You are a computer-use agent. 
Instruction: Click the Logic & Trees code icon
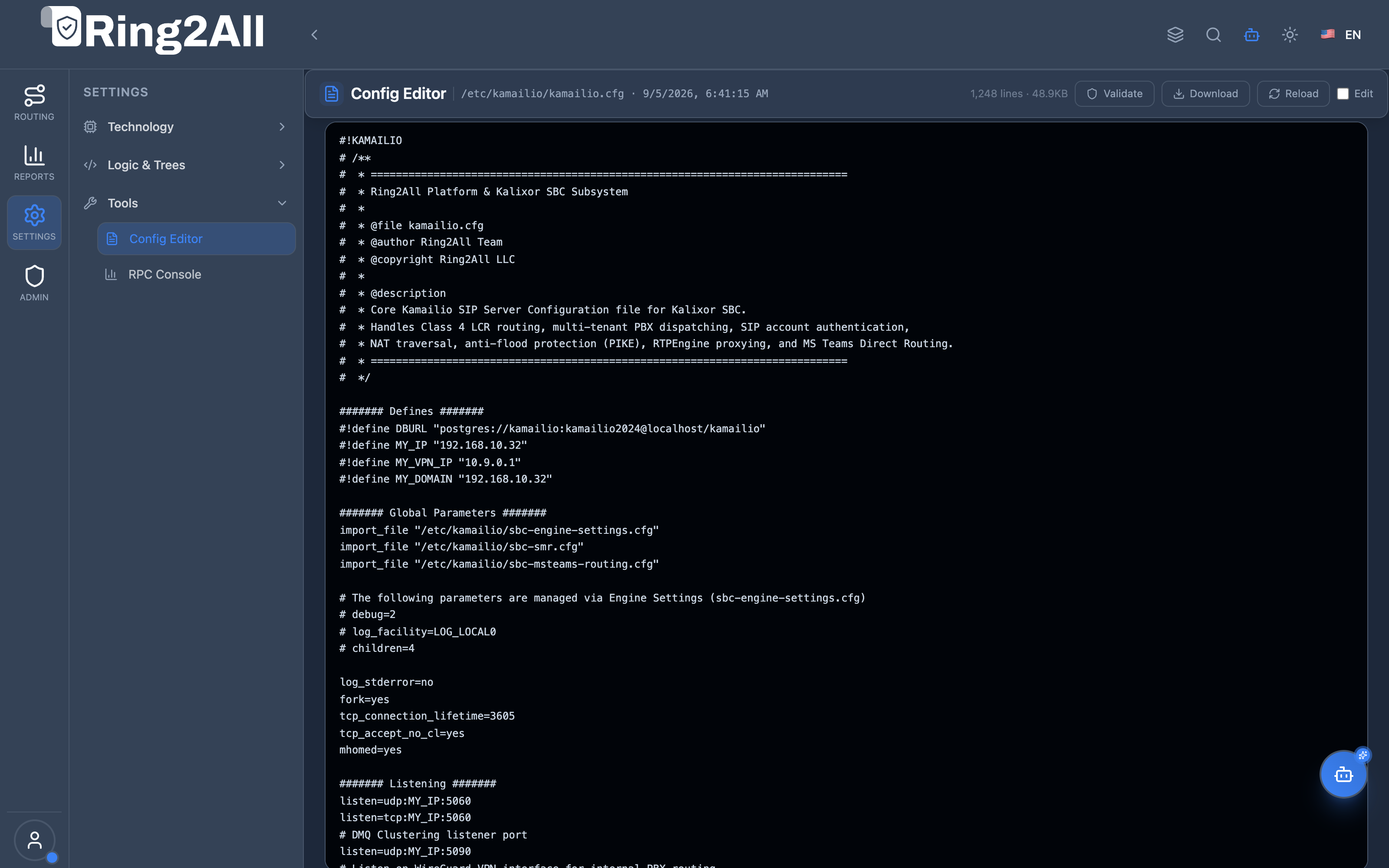point(90,165)
